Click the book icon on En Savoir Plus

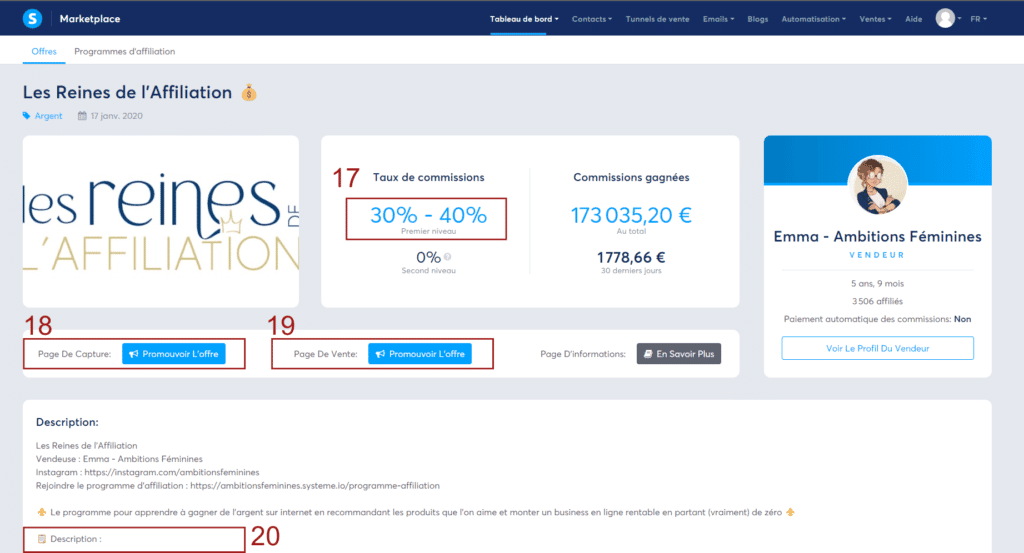pos(648,354)
